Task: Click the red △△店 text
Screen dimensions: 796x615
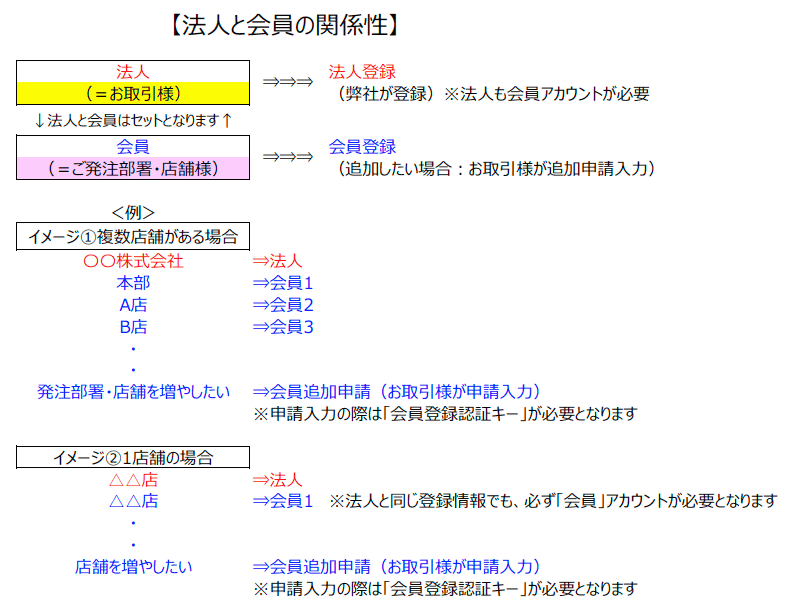Action: click(133, 479)
